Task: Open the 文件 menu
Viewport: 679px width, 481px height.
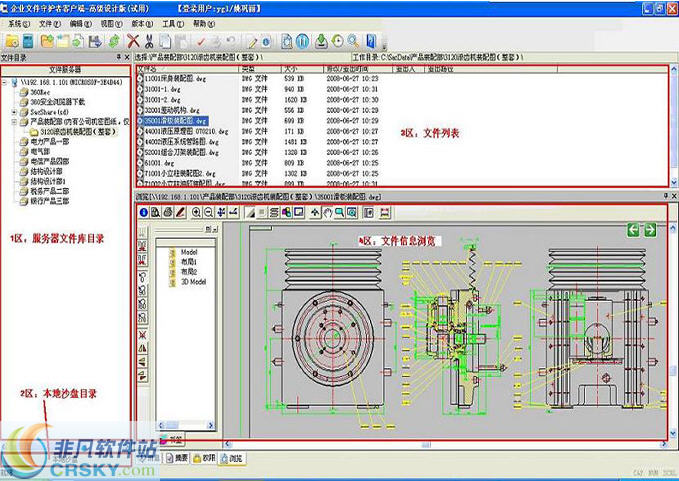Action: tap(50, 24)
